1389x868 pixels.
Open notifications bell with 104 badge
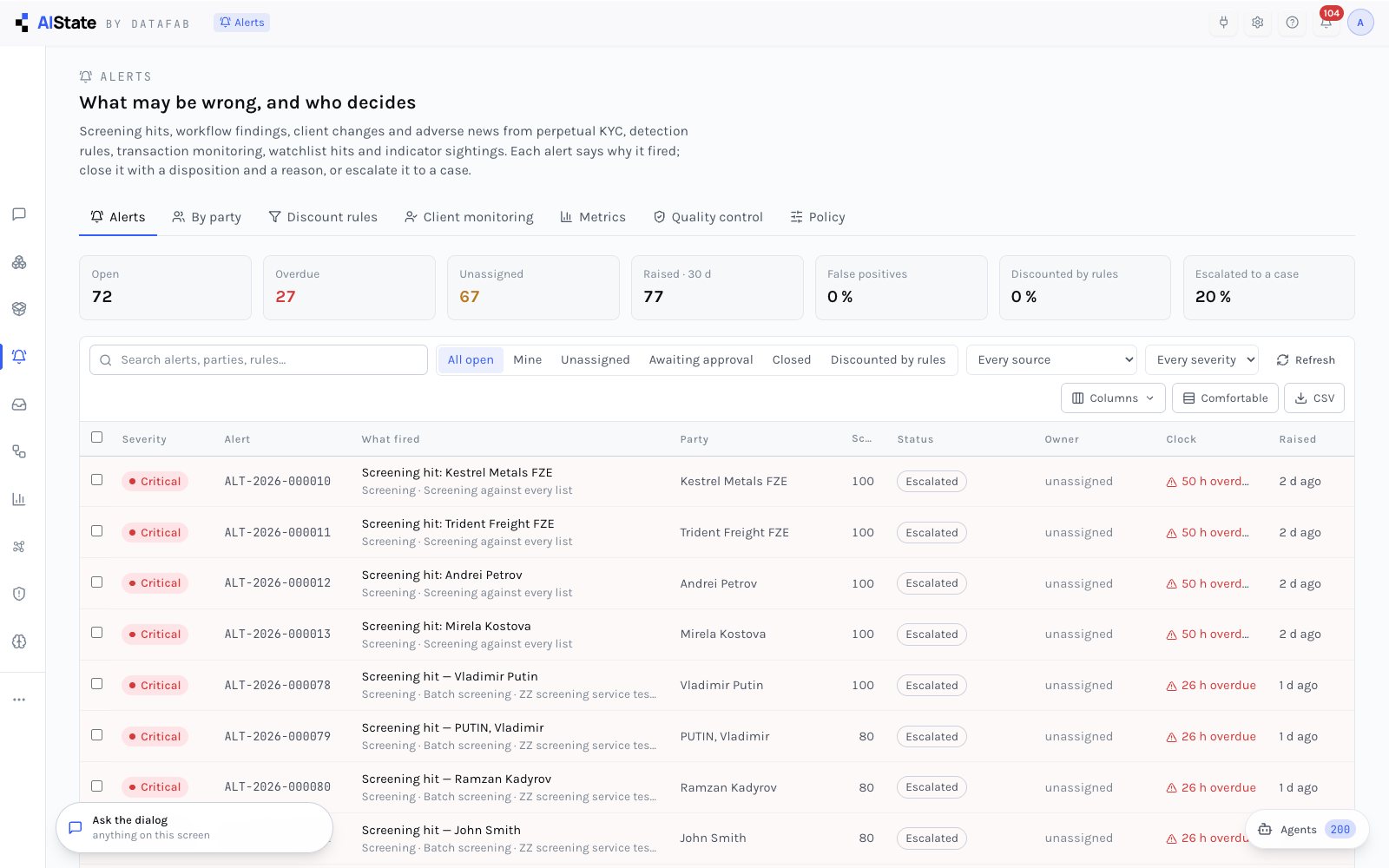pos(1326,23)
